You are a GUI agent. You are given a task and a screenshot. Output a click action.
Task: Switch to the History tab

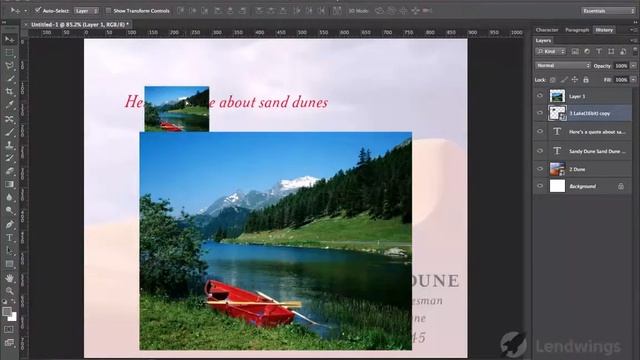[604, 30]
